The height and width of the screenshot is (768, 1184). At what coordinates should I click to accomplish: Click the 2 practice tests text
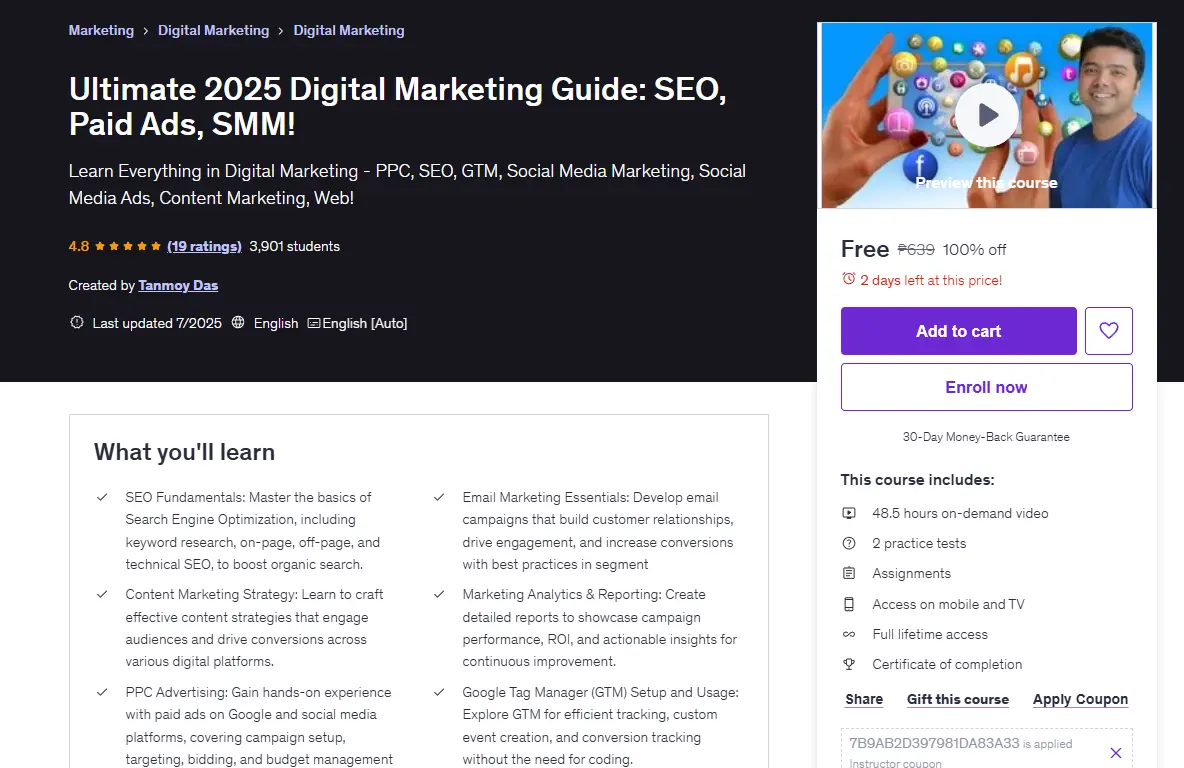click(919, 544)
